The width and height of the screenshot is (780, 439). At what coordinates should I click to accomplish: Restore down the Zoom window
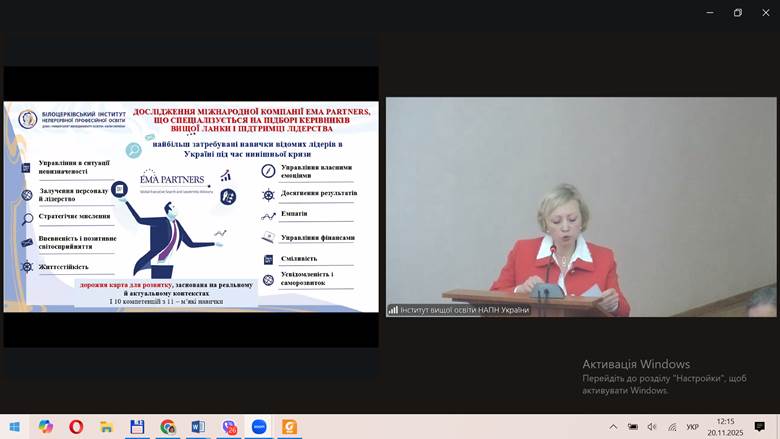(x=738, y=13)
